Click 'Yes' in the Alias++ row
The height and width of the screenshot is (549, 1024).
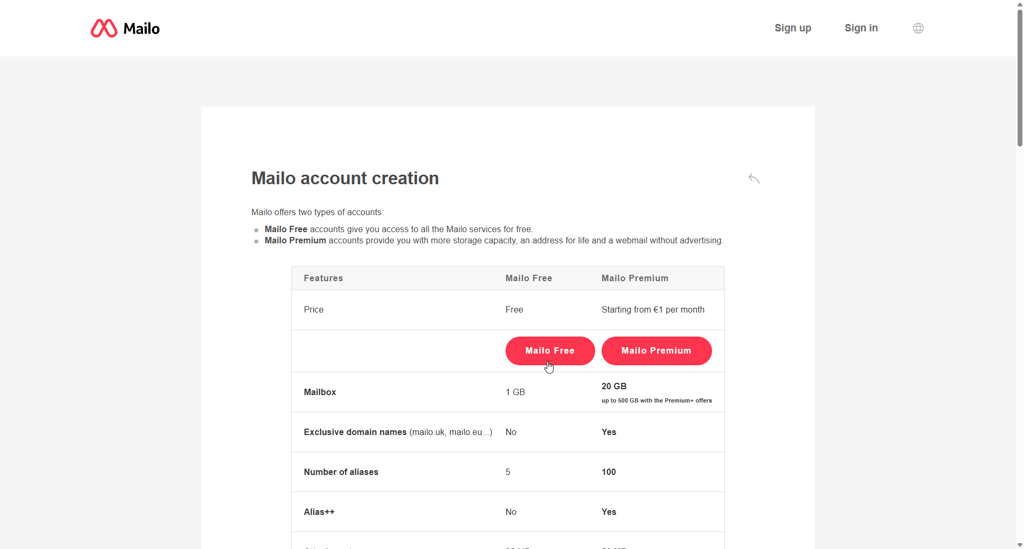point(609,512)
